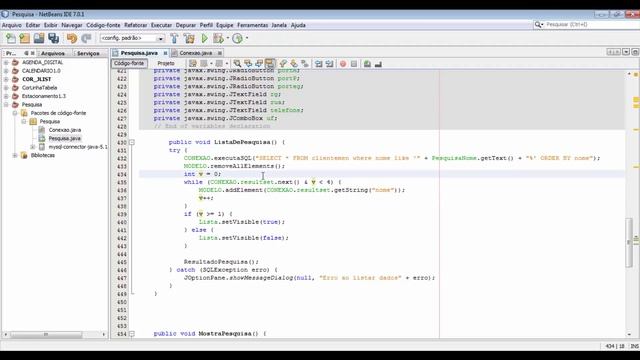Open the Ajuda menu

[298, 25]
